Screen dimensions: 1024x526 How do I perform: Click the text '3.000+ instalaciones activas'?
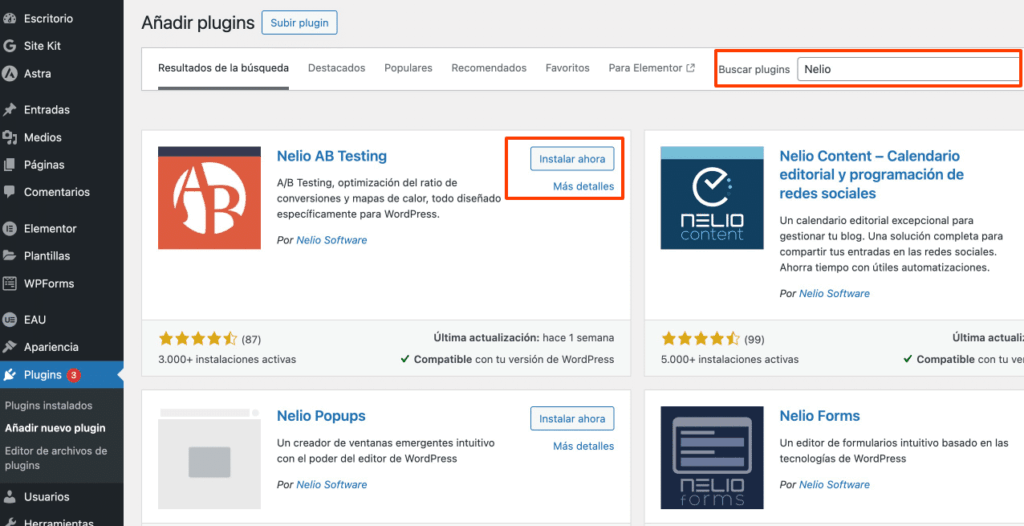227,359
